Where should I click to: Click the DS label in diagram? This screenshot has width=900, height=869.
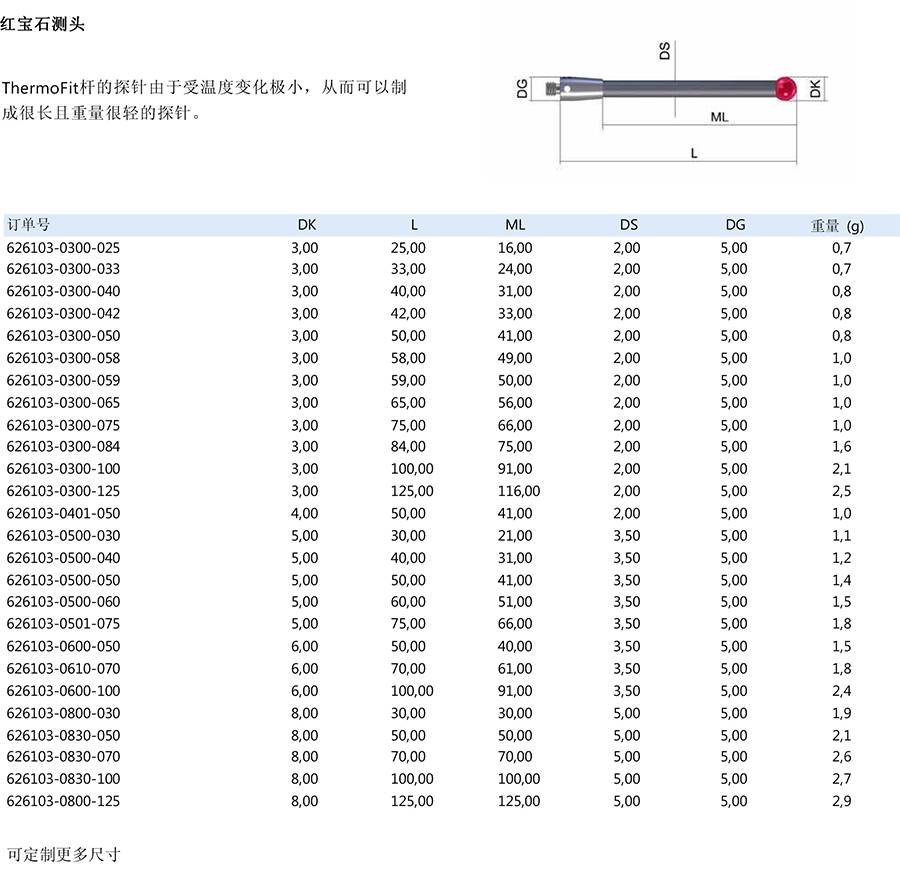665,51
